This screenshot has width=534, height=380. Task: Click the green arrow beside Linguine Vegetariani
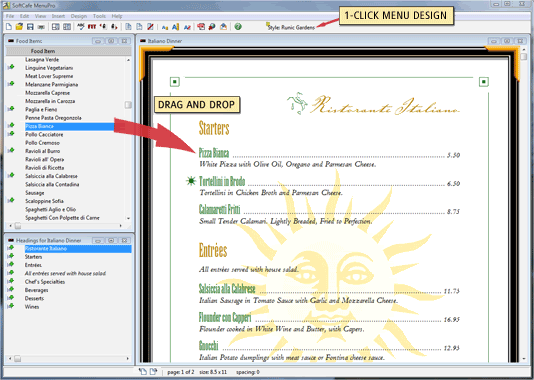[x=11, y=67]
